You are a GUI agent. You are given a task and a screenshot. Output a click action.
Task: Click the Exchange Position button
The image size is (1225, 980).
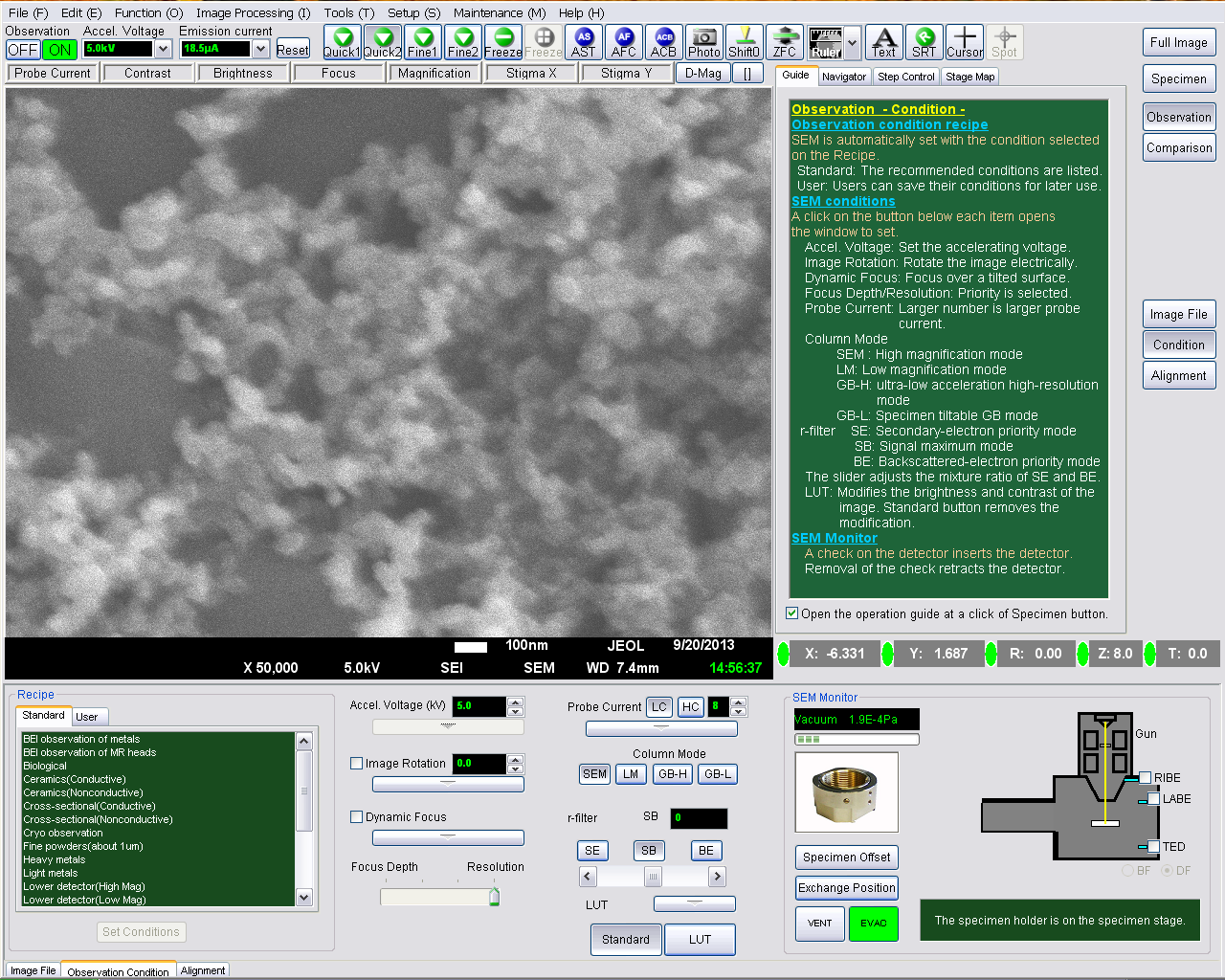(846, 888)
